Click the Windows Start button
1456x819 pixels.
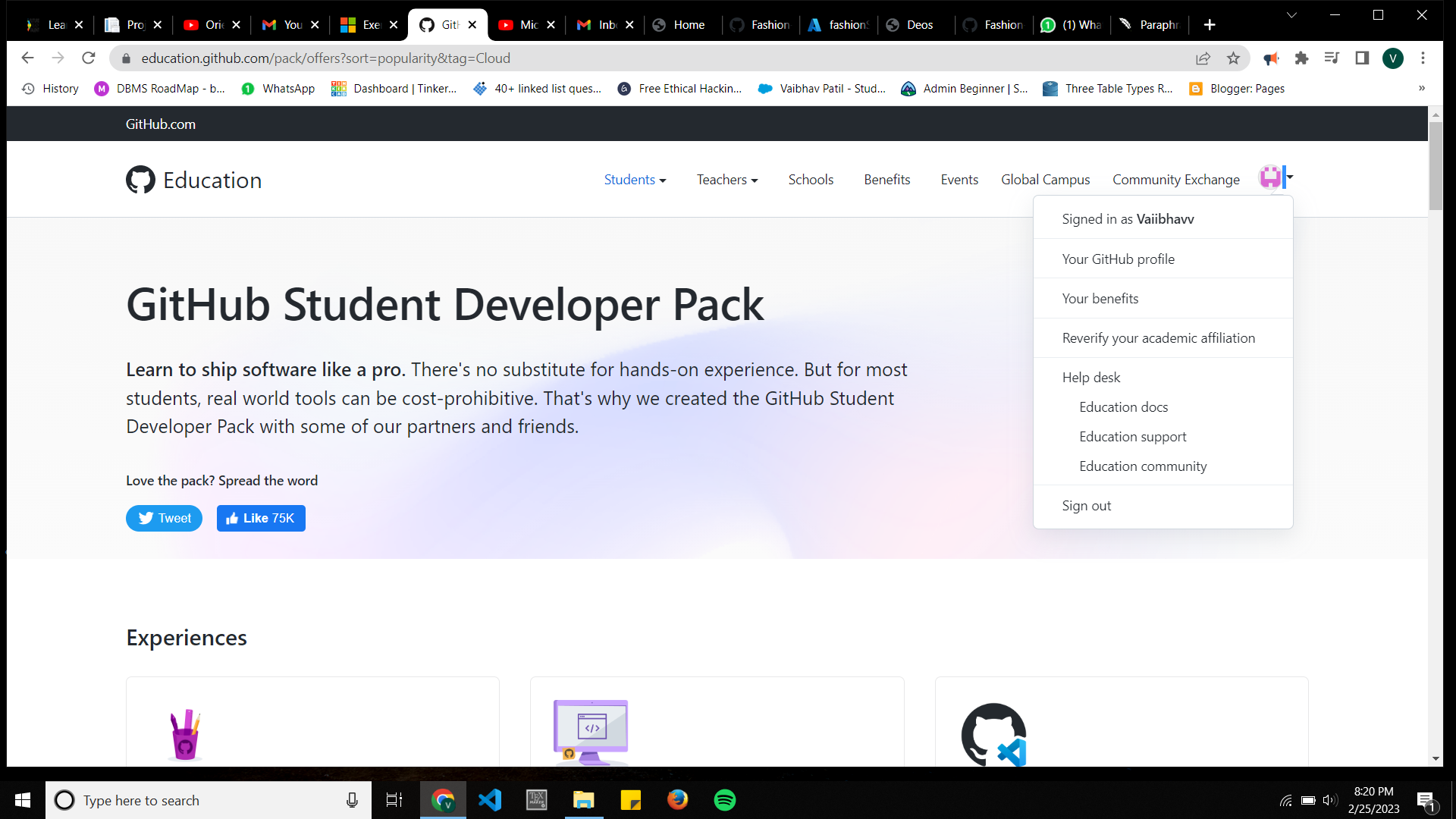pyautogui.click(x=23, y=800)
